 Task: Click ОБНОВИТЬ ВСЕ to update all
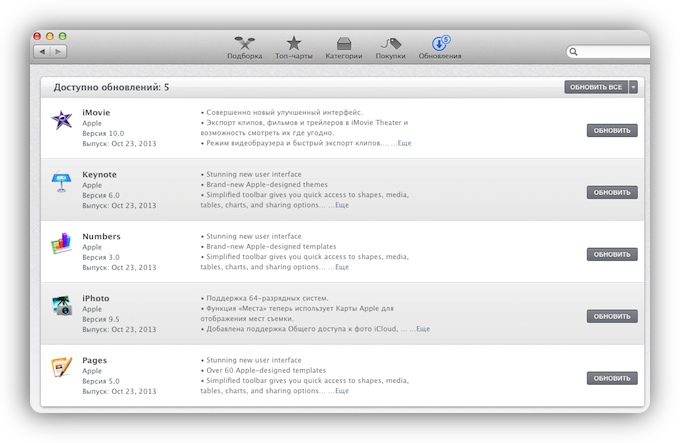click(x=596, y=87)
